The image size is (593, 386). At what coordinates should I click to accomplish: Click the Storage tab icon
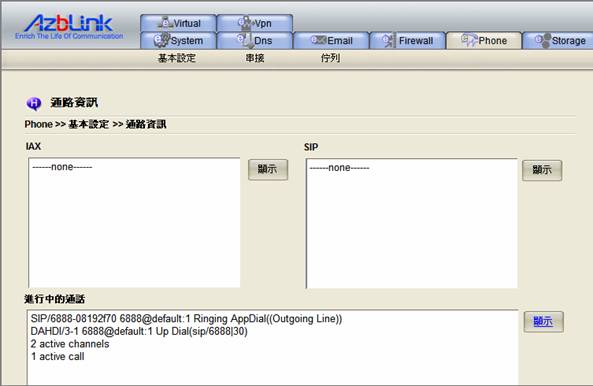click(543, 40)
